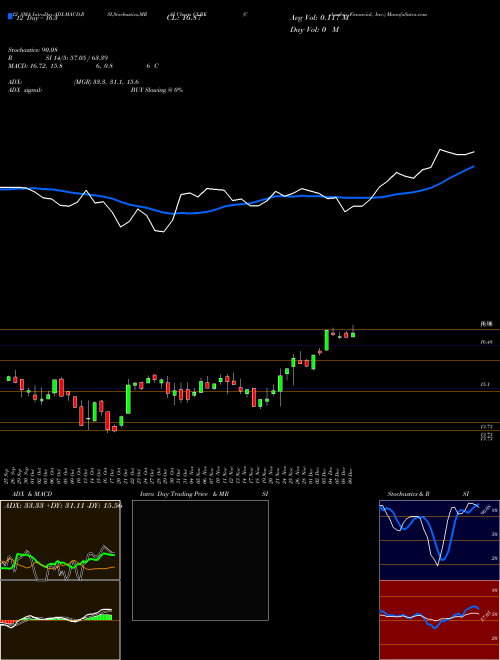Image resolution: width=500 pixels, height=660 pixels.
Task: Click the 'BUY Slowing @ 0%' signal text
Action: tap(157, 90)
